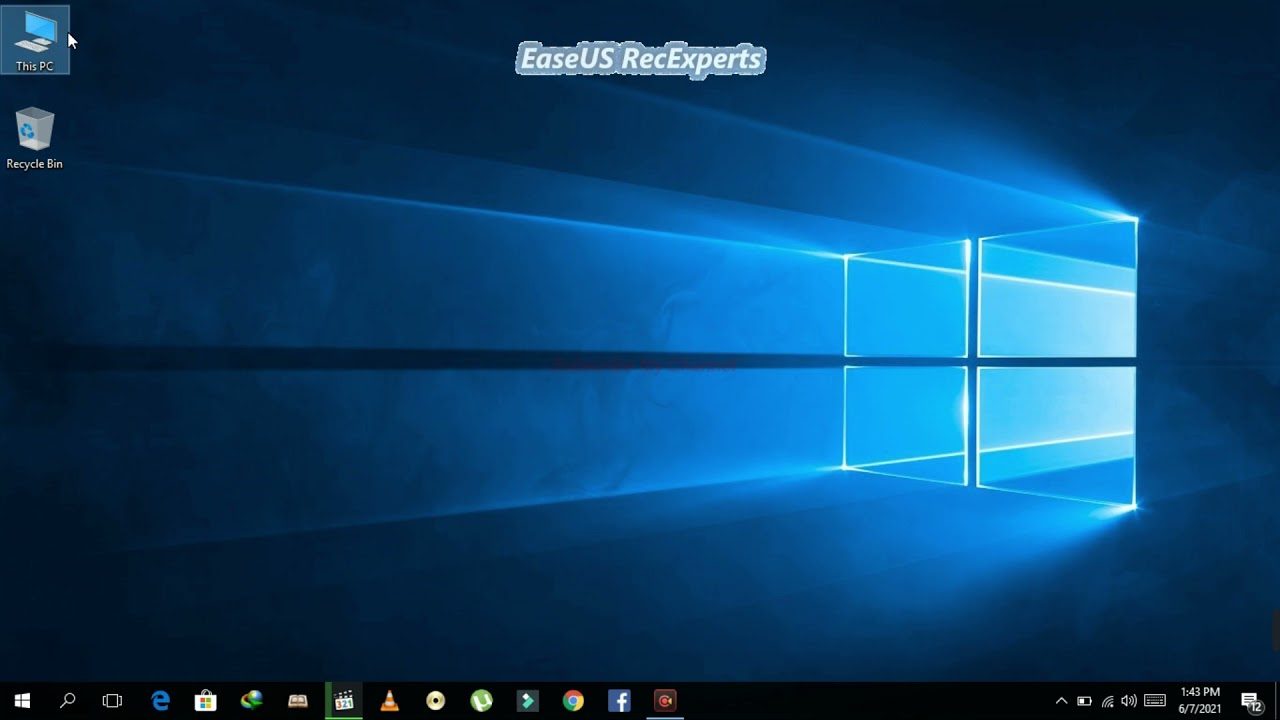
Task: Open the taskbar search magnifier
Action: point(67,701)
